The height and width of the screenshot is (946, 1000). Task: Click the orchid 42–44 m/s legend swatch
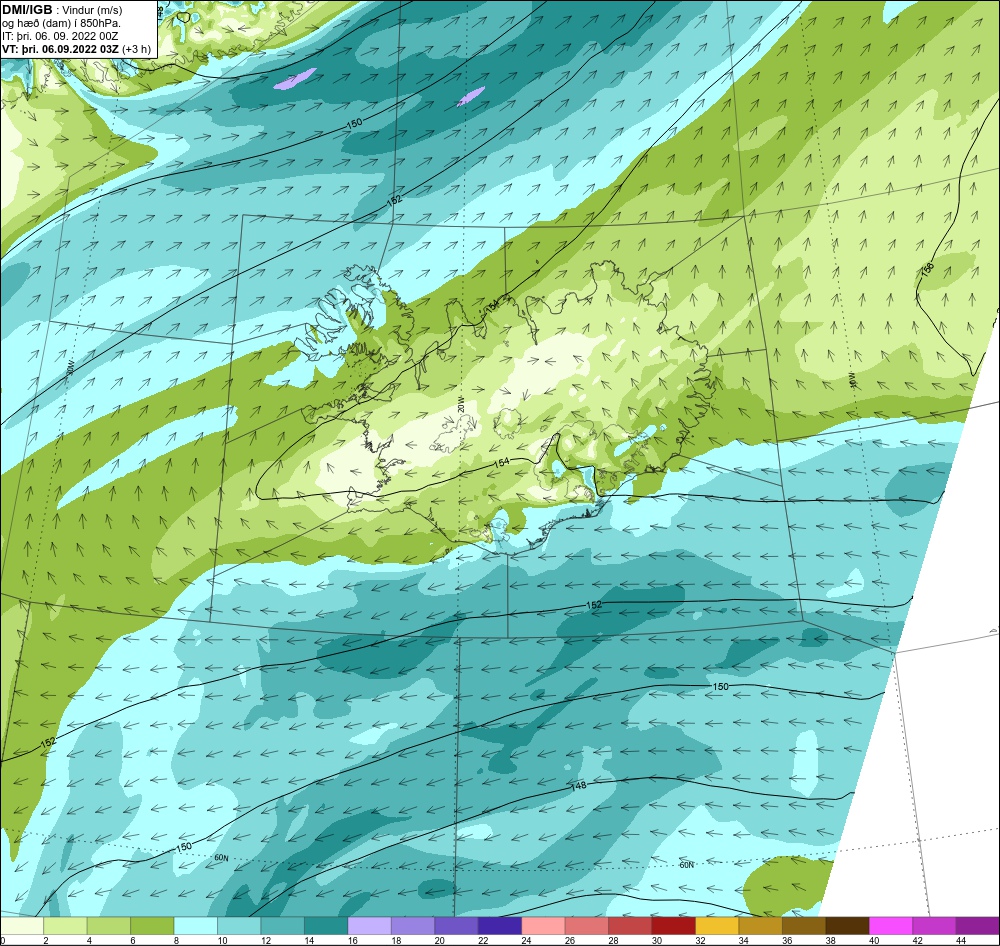[x=934, y=926]
